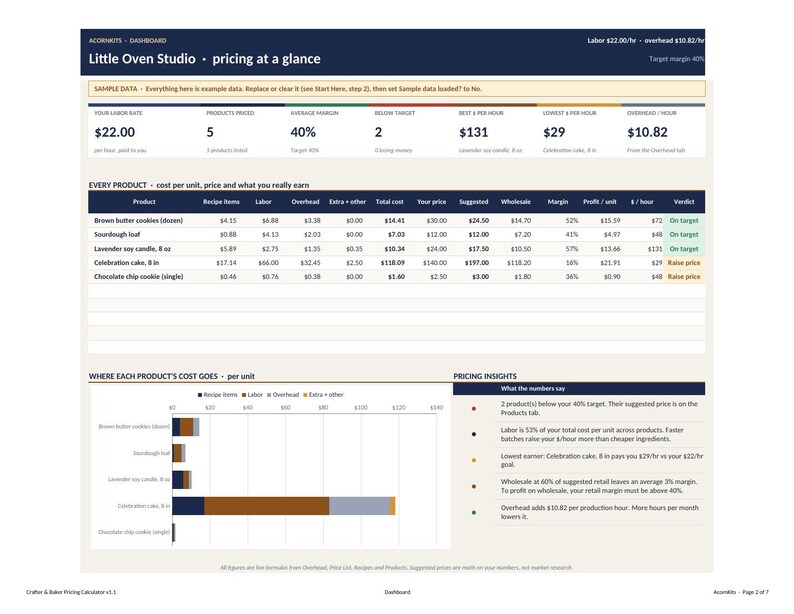Click the 'From the Overhead tab' caption
This screenshot has height=614, width=794.
point(656,150)
